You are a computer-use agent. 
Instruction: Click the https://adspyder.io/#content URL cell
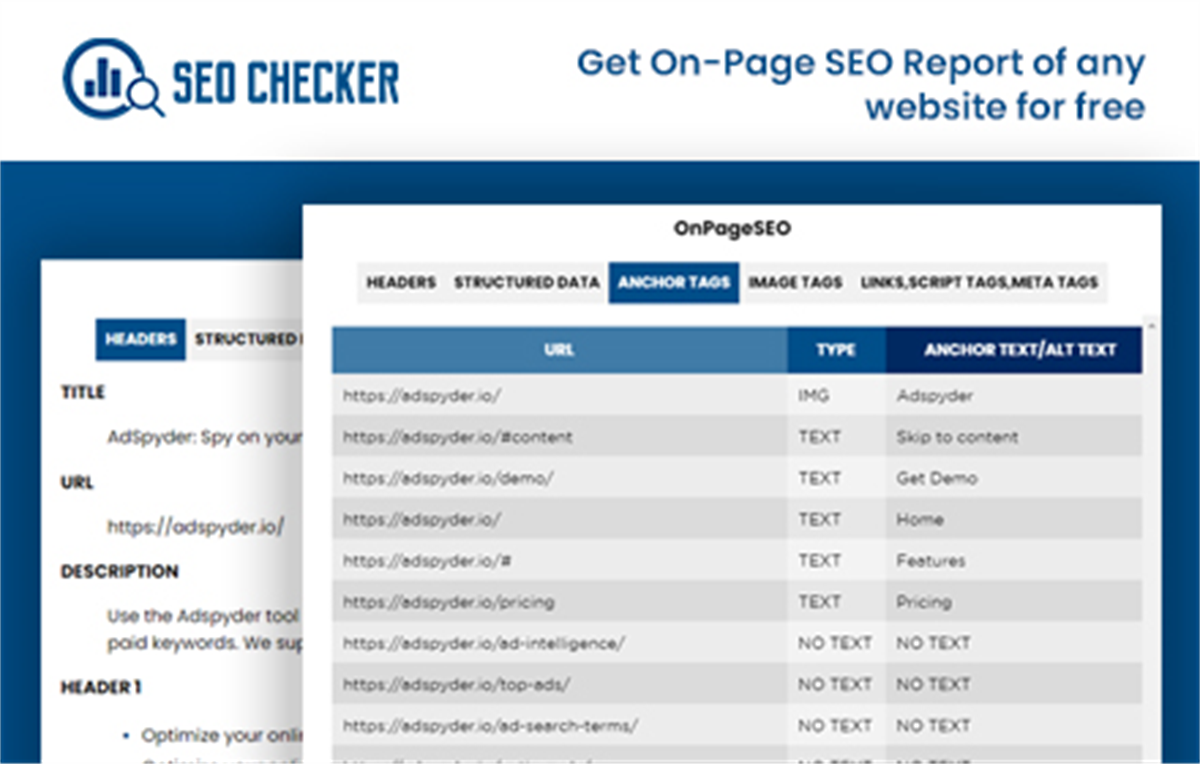pos(560,437)
